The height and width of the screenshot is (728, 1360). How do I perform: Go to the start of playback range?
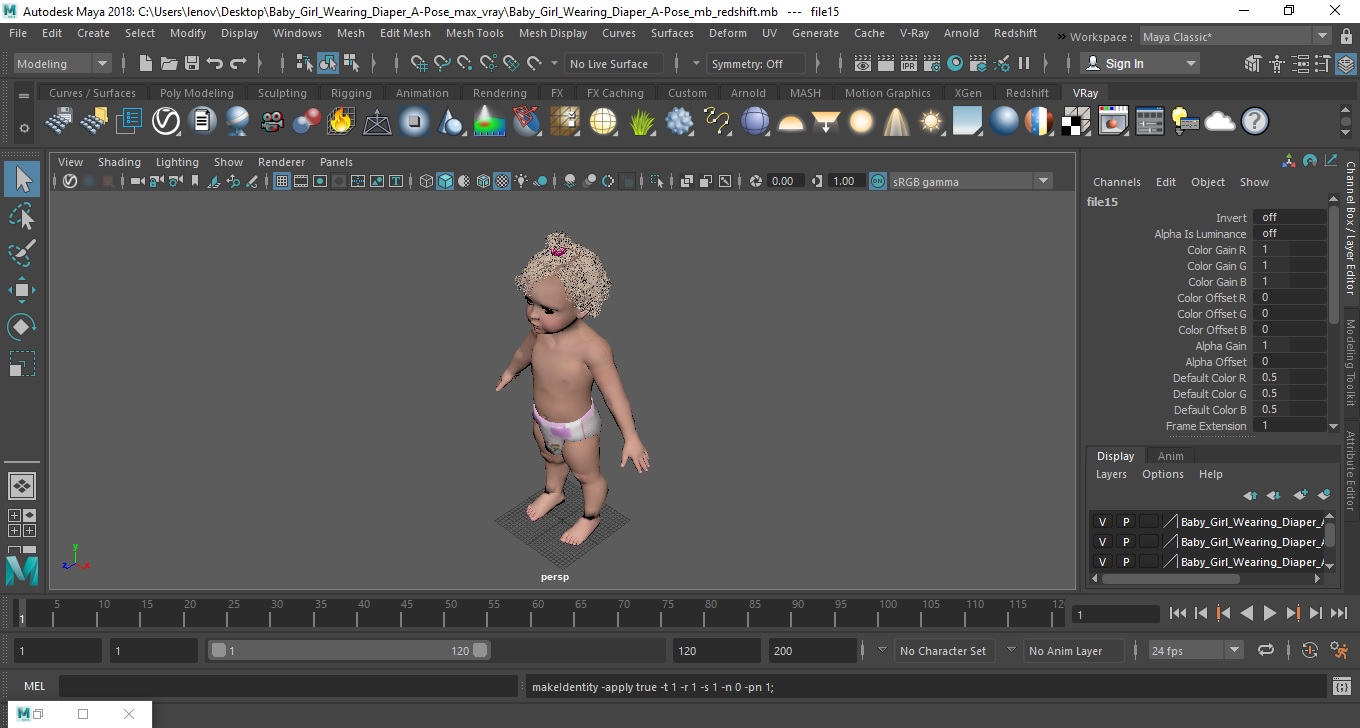point(1178,613)
